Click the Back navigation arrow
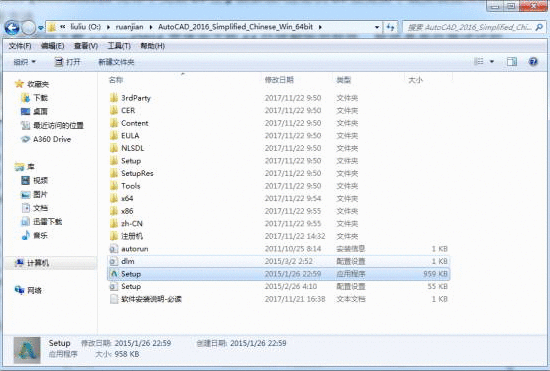The height and width of the screenshot is (371, 550). click(12, 27)
